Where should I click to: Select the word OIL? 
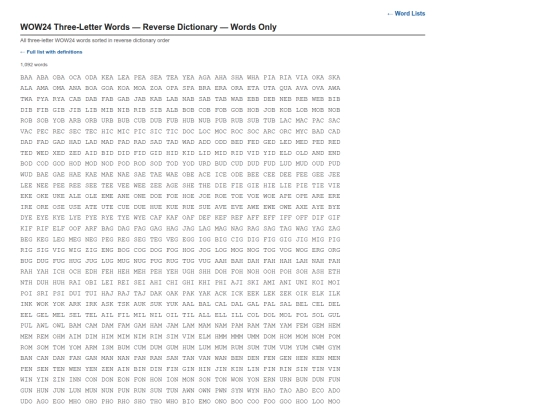(172, 315)
